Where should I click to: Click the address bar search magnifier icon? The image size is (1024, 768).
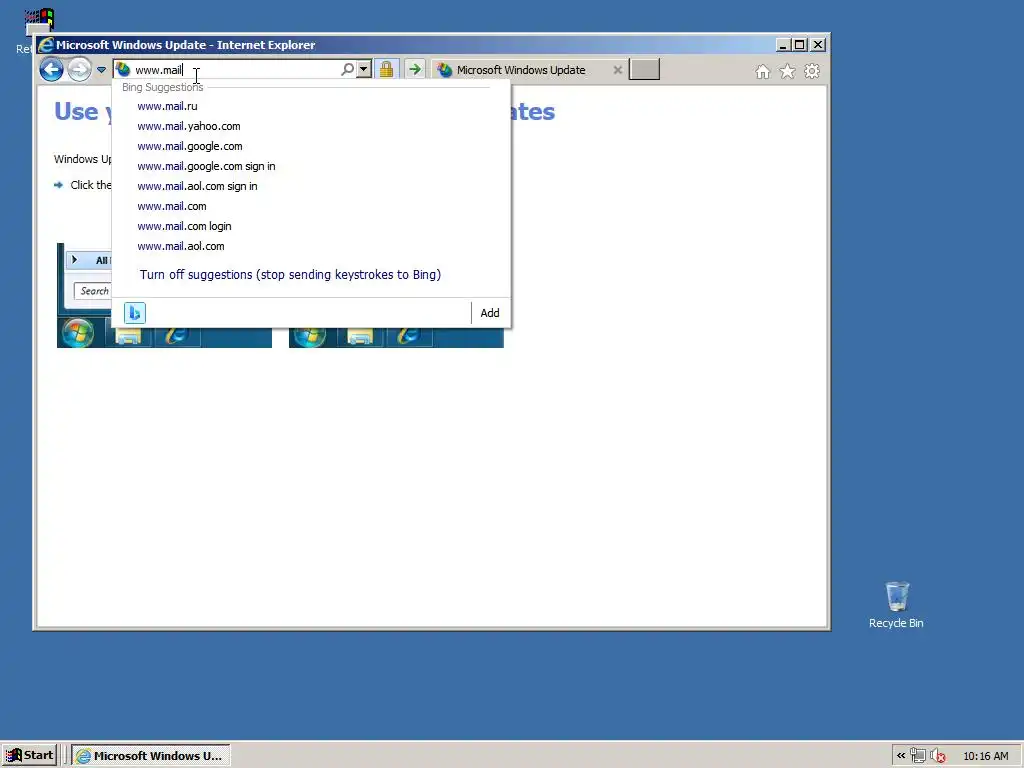347,69
